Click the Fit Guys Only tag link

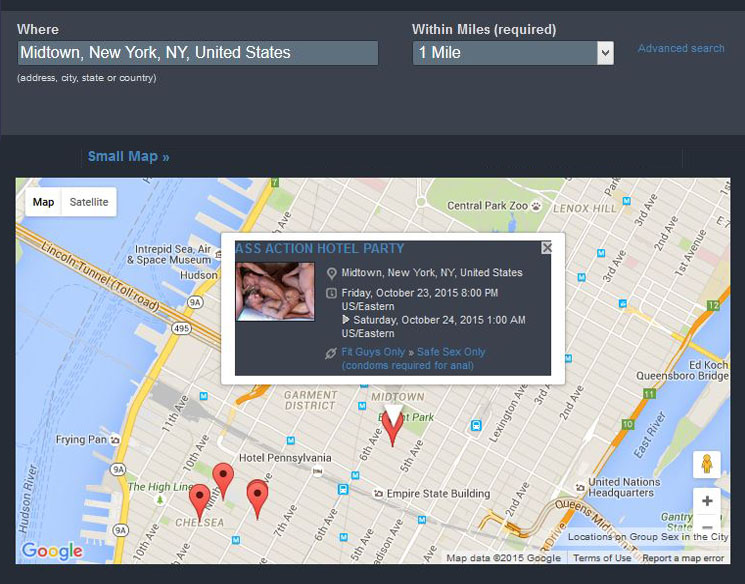pos(373,352)
